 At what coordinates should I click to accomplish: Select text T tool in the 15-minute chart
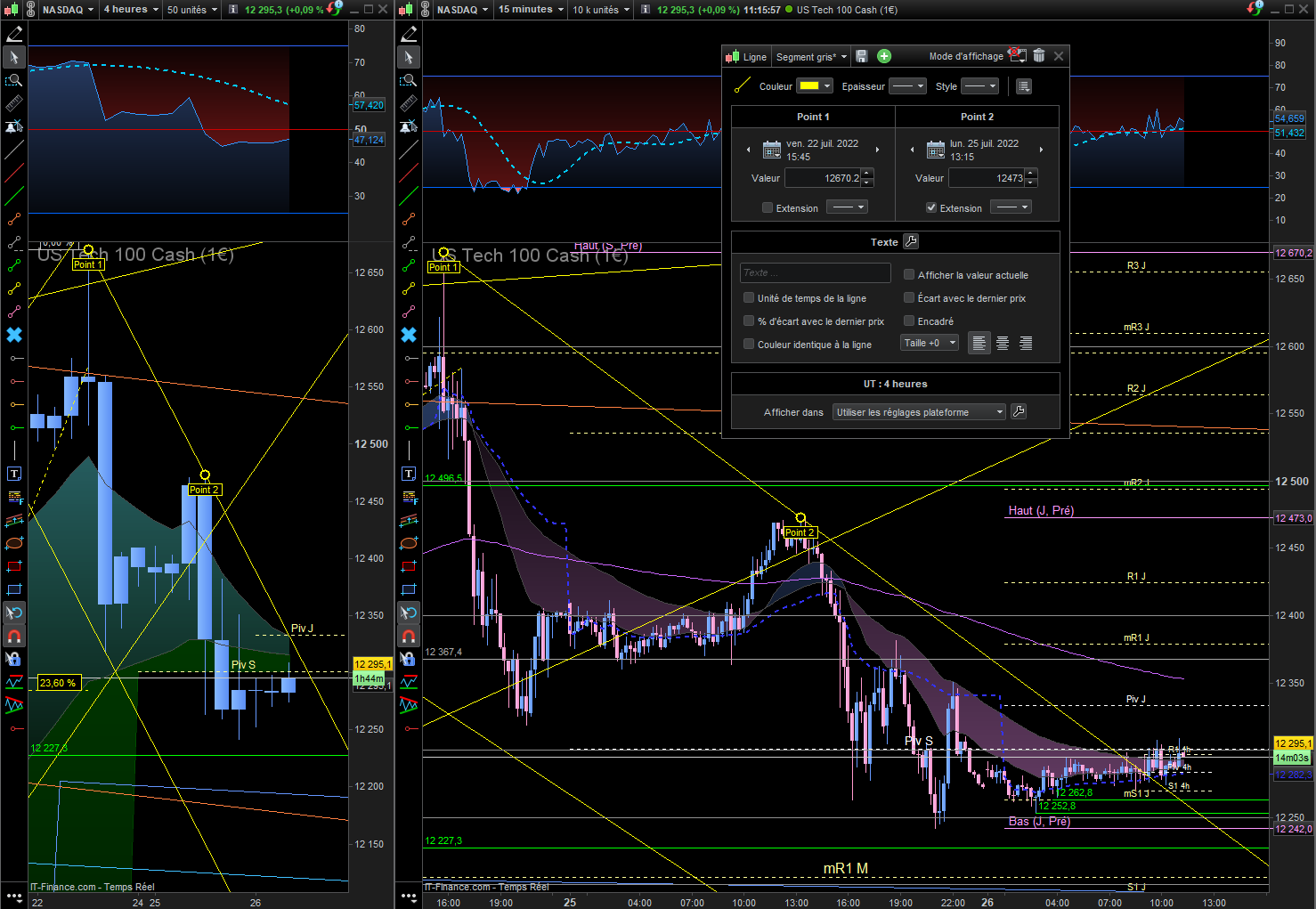tap(409, 474)
